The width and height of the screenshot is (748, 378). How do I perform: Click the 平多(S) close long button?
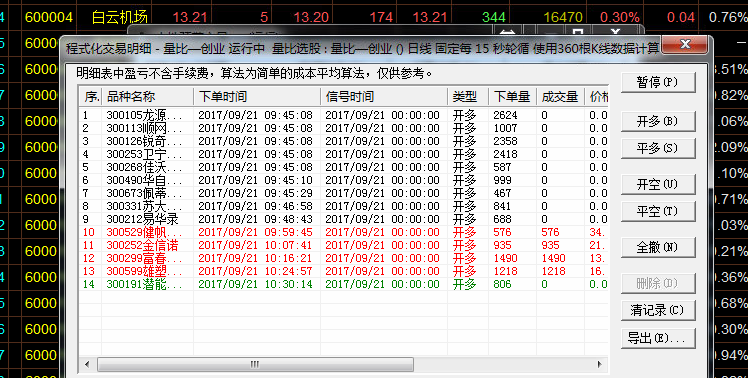click(x=658, y=148)
